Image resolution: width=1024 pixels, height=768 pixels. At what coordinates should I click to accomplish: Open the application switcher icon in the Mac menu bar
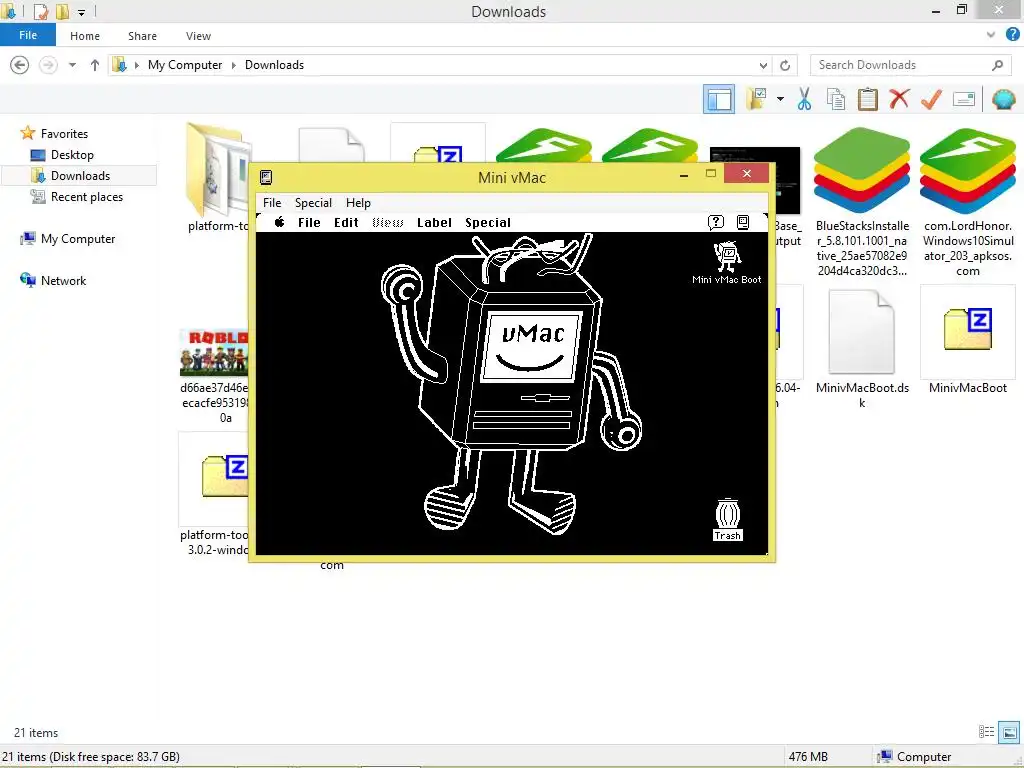pyautogui.click(x=743, y=222)
